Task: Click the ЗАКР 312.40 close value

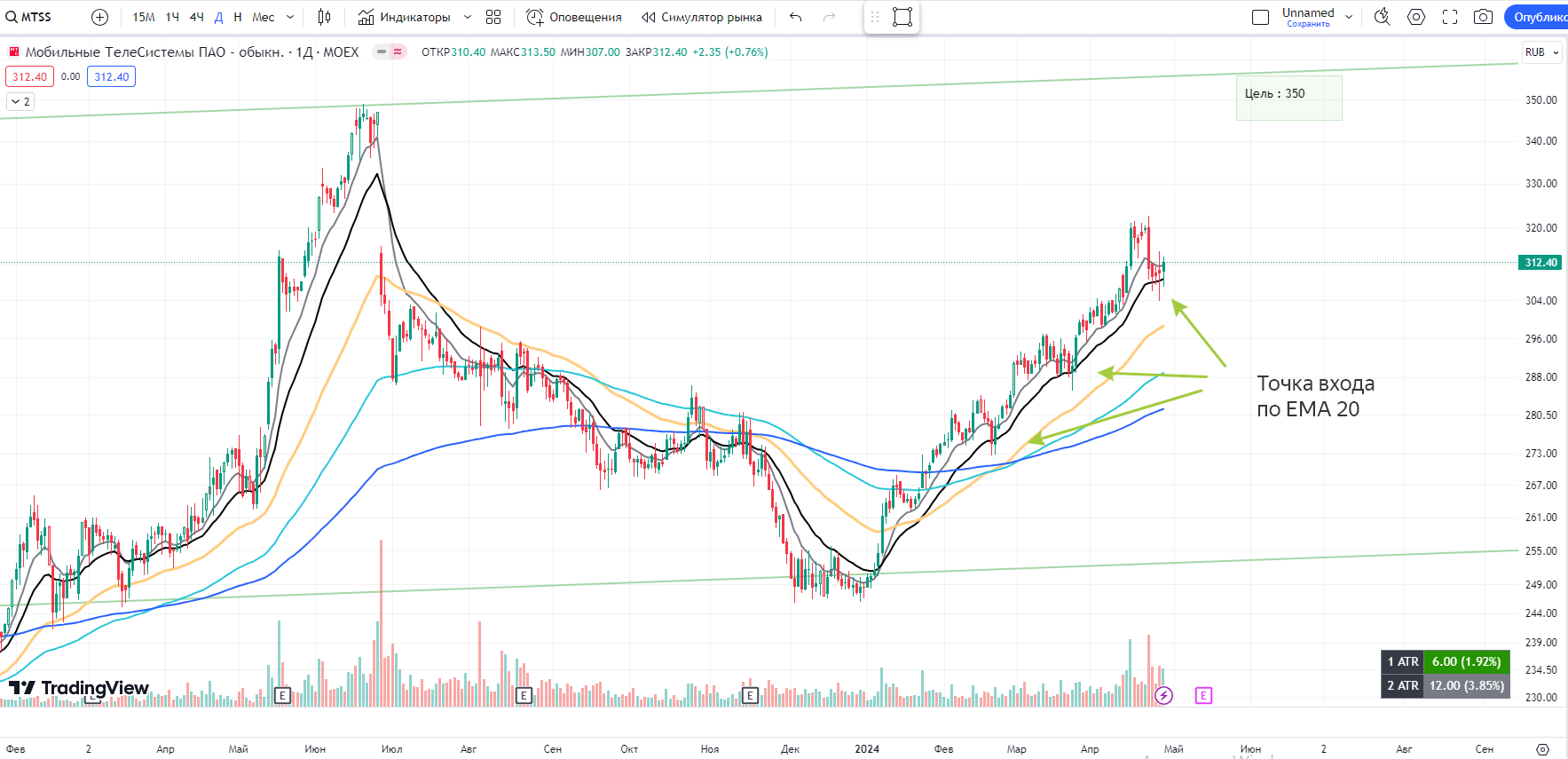Action: coord(656,52)
